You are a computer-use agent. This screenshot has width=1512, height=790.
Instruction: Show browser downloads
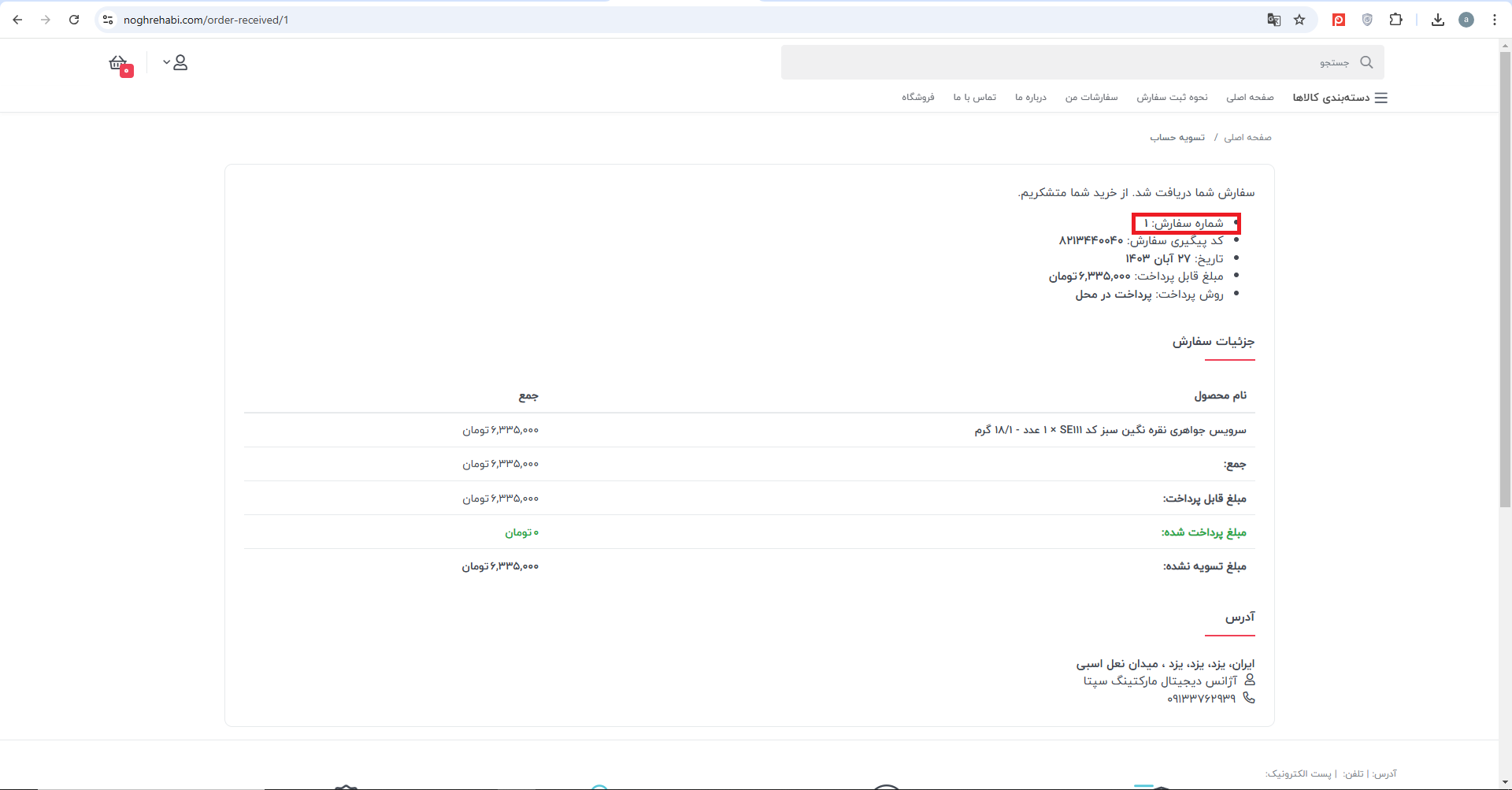click(1438, 20)
